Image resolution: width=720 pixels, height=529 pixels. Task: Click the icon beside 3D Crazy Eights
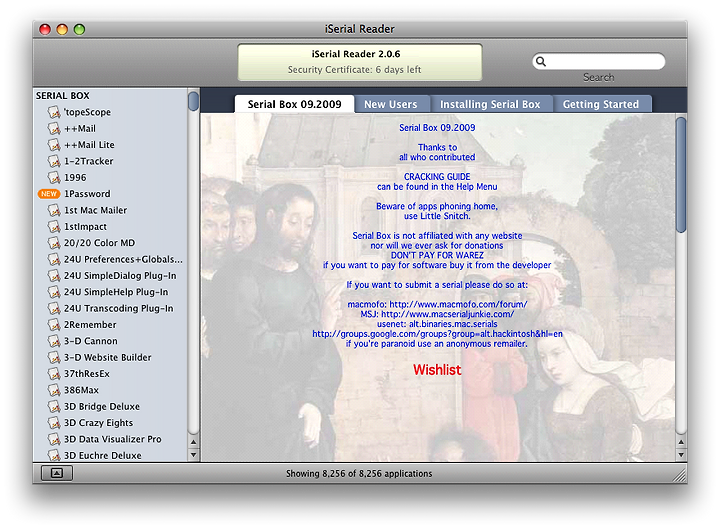(54, 423)
